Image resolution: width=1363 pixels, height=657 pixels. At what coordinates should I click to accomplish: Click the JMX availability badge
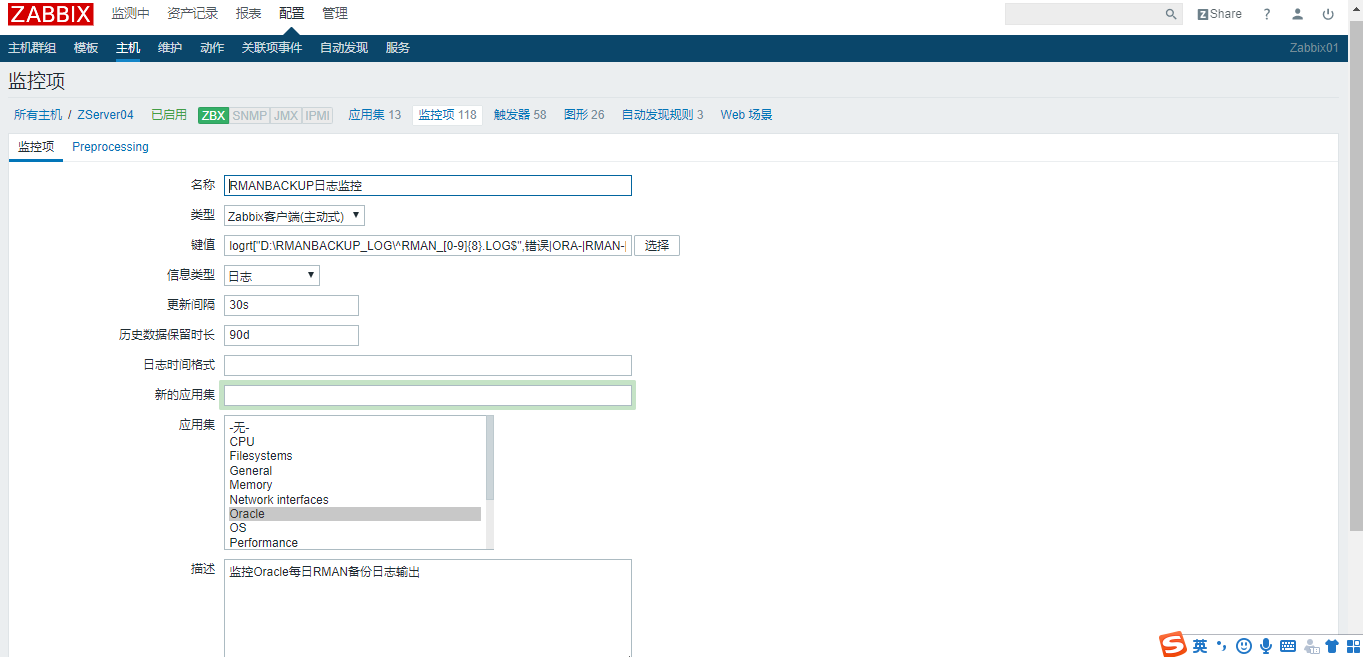[286, 115]
